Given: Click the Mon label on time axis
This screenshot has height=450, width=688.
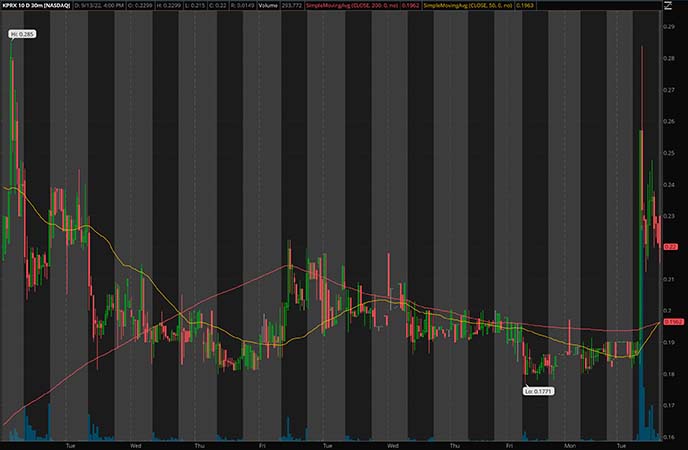Looking at the screenshot, I should [572, 444].
